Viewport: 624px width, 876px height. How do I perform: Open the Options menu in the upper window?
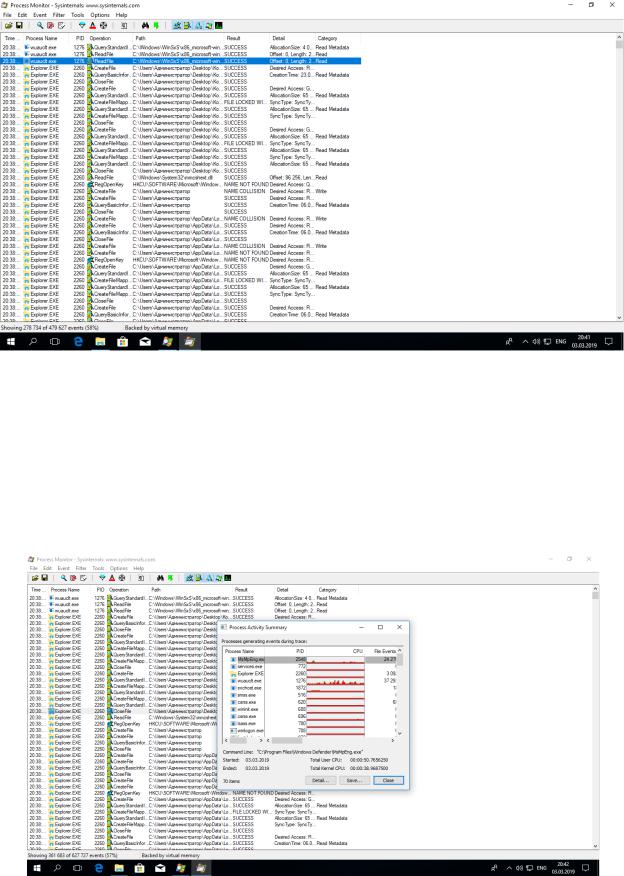(100, 15)
